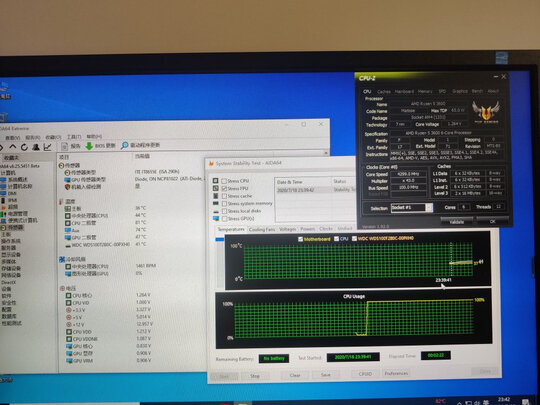Open the Help (H) menu in AIDA64
This screenshot has height=405, width=540.
(x=94, y=137)
